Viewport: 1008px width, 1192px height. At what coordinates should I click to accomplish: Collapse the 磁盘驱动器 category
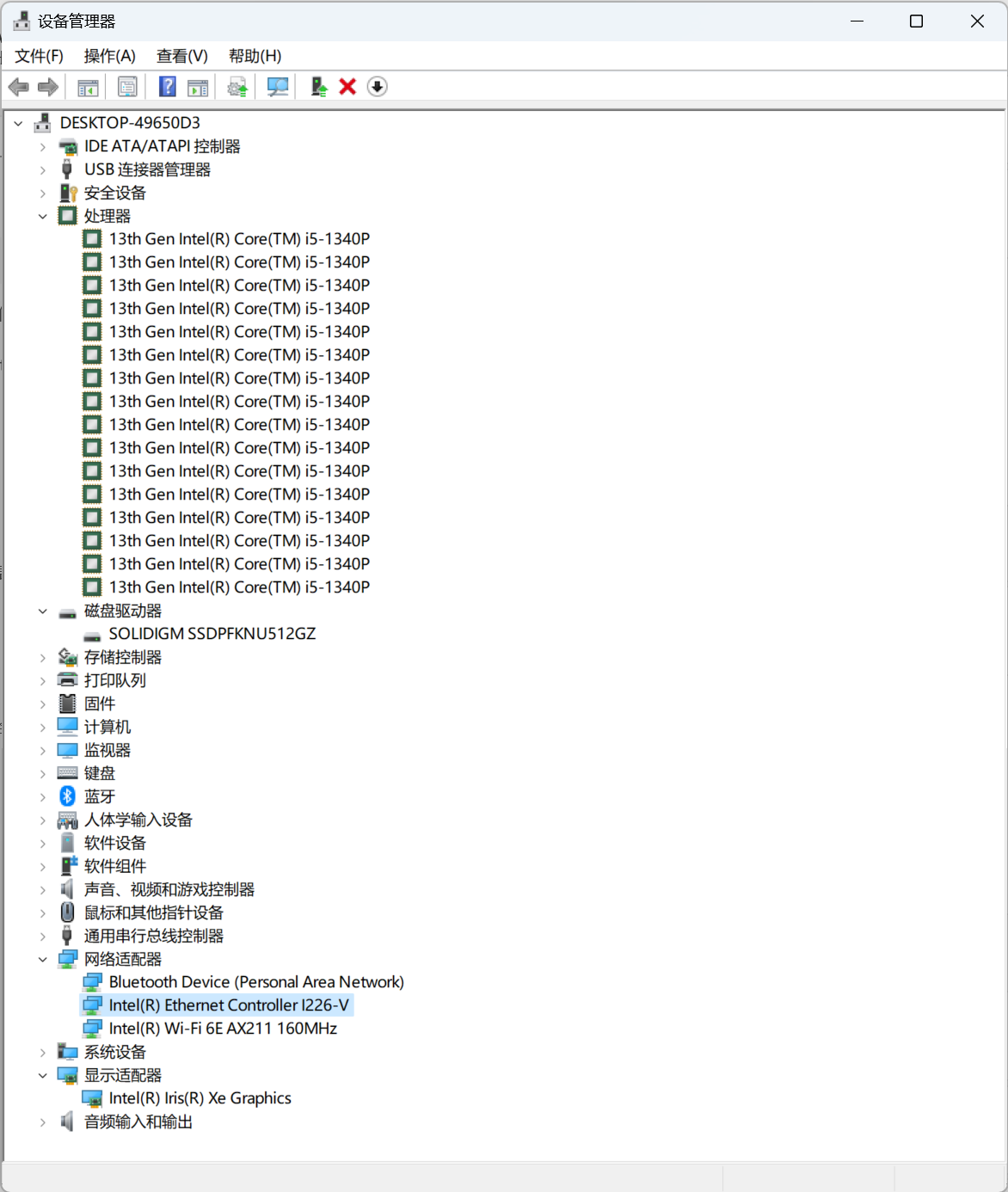43,611
